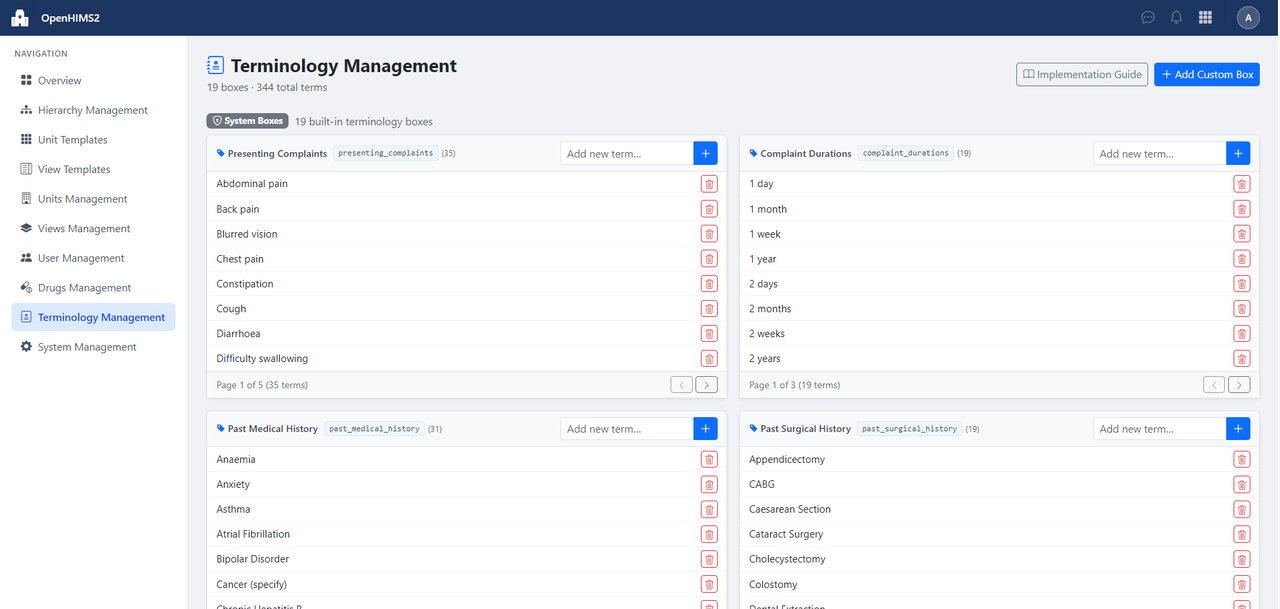The image size is (1280, 609).
Task: Go to next page of Presenting Complaints
Action: tap(707, 385)
